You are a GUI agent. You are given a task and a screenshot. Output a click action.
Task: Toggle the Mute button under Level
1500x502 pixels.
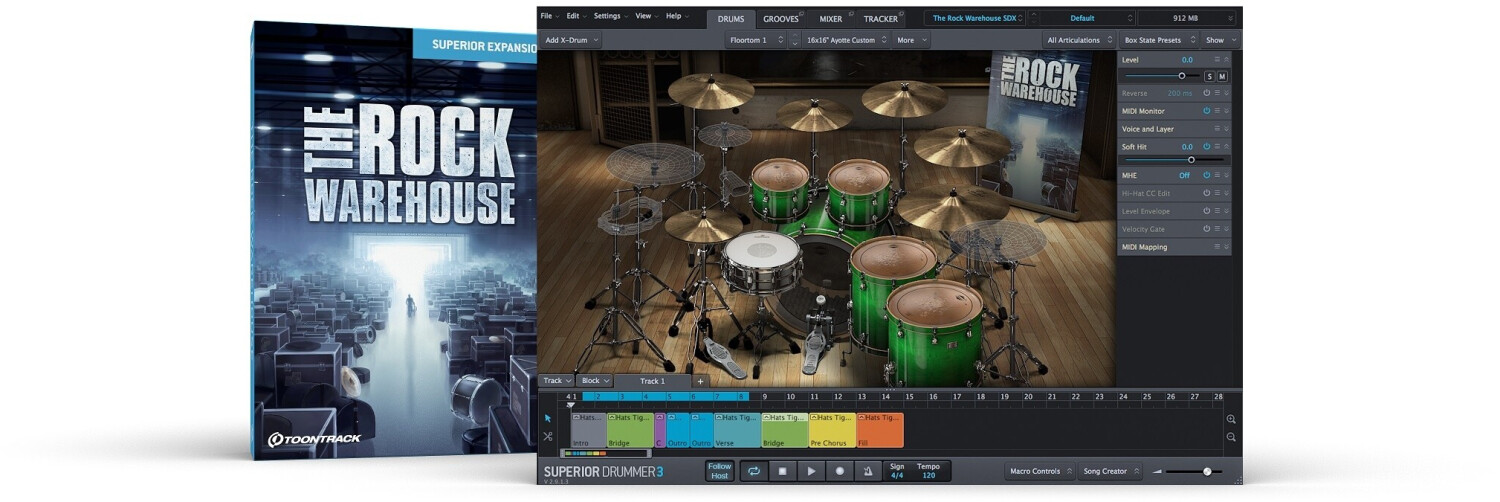tap(1222, 76)
